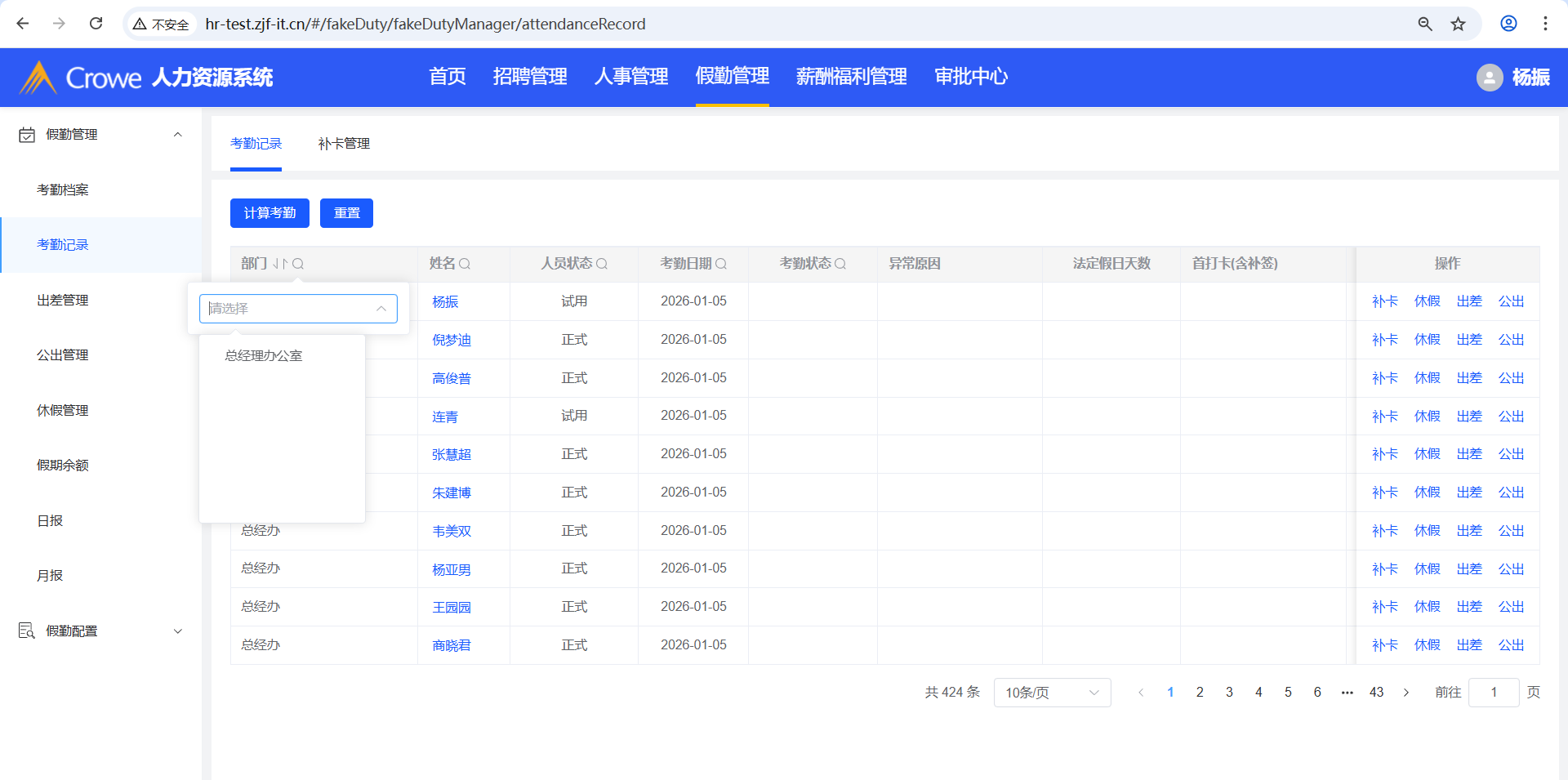Click the 考勤状态 column filter search icon
This screenshot has width=1568, height=780.
pyautogui.click(x=840, y=264)
